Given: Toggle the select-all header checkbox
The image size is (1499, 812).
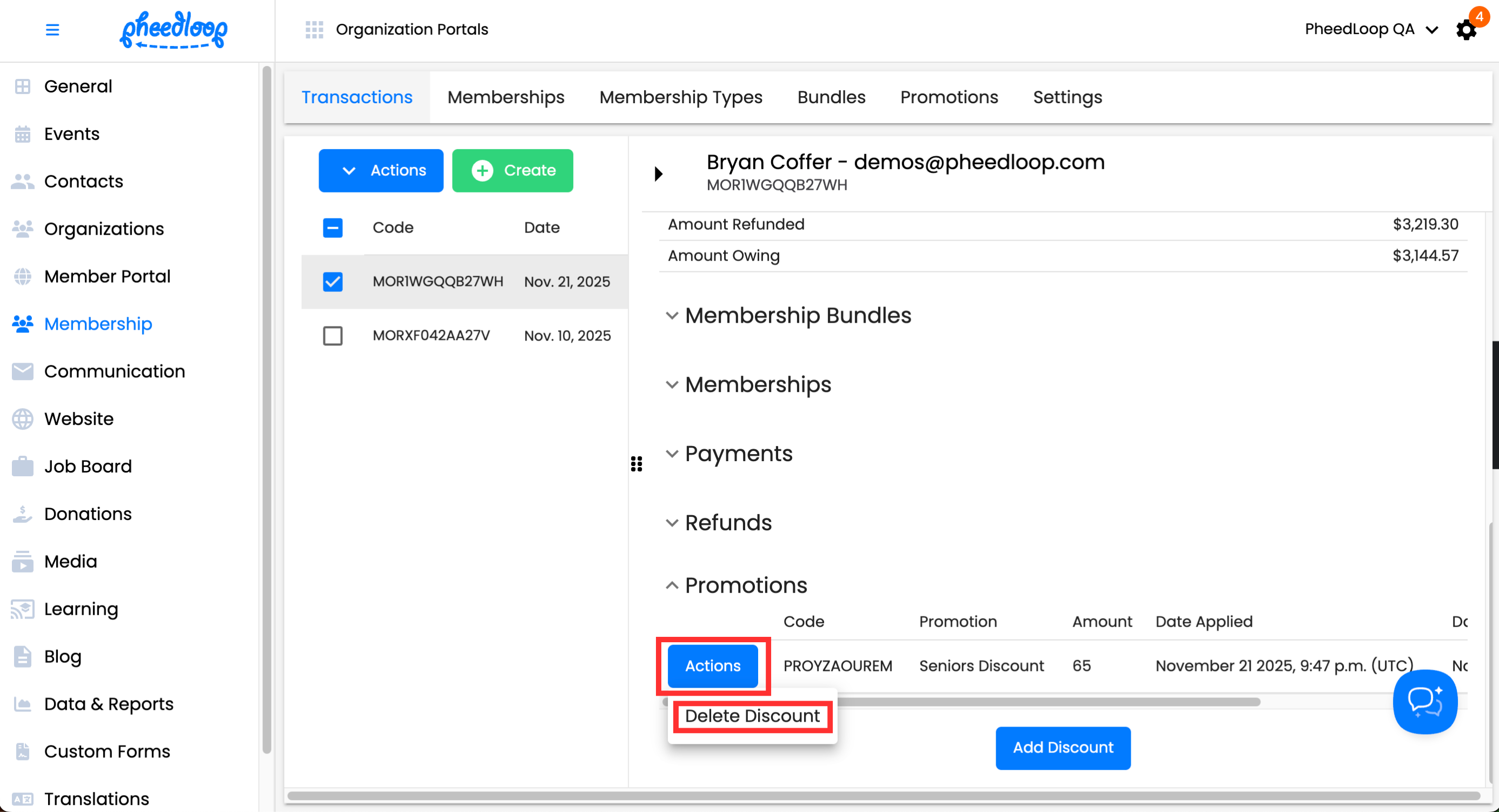Looking at the screenshot, I should pos(333,228).
